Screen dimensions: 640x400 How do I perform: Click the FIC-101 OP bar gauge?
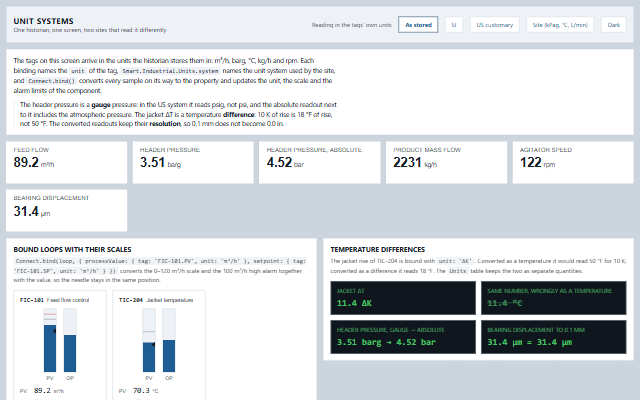pyautogui.click(x=70, y=340)
